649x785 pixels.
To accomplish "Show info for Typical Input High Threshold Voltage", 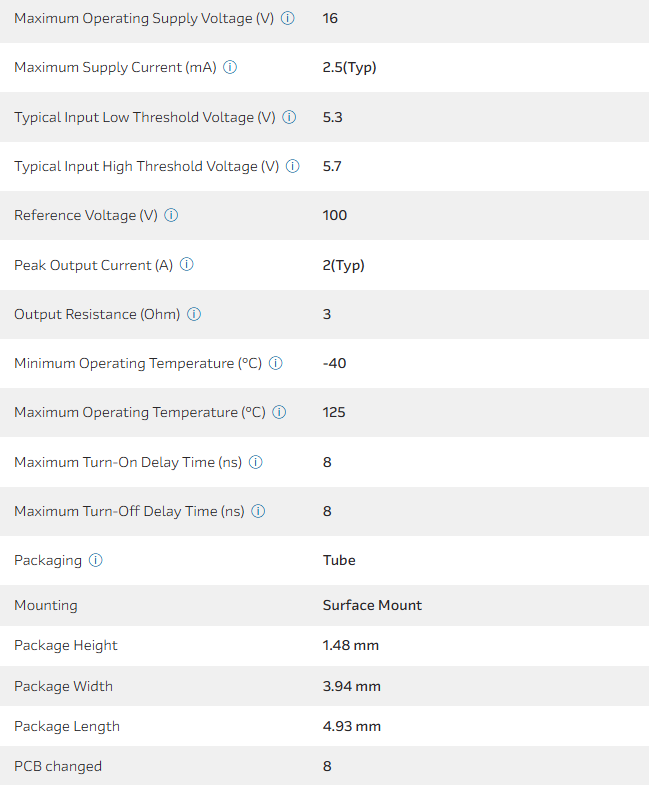I will (293, 166).
